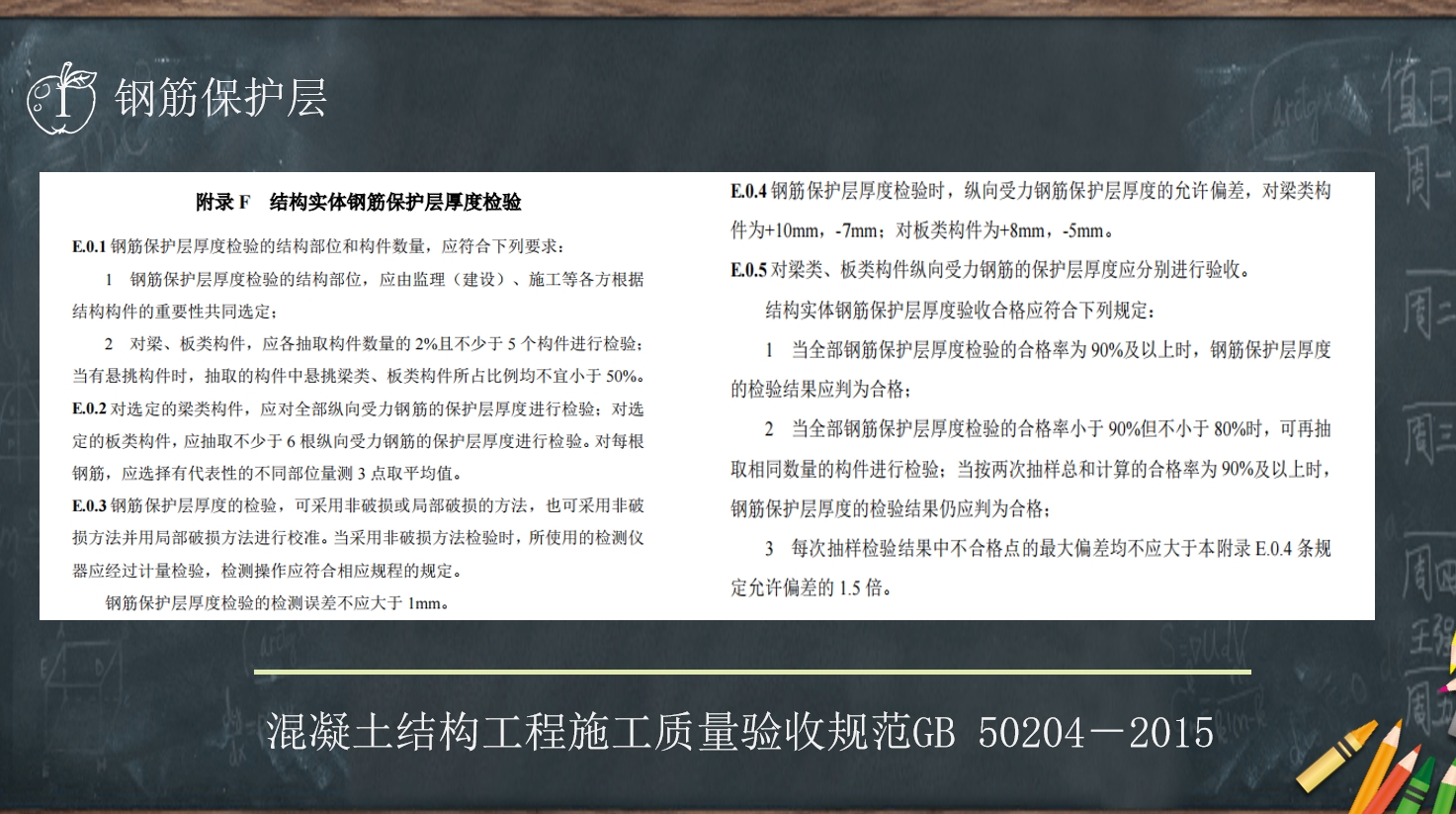Click the line starting 2 对梁、板类构件
This screenshot has width=1456, height=814.
point(374,343)
